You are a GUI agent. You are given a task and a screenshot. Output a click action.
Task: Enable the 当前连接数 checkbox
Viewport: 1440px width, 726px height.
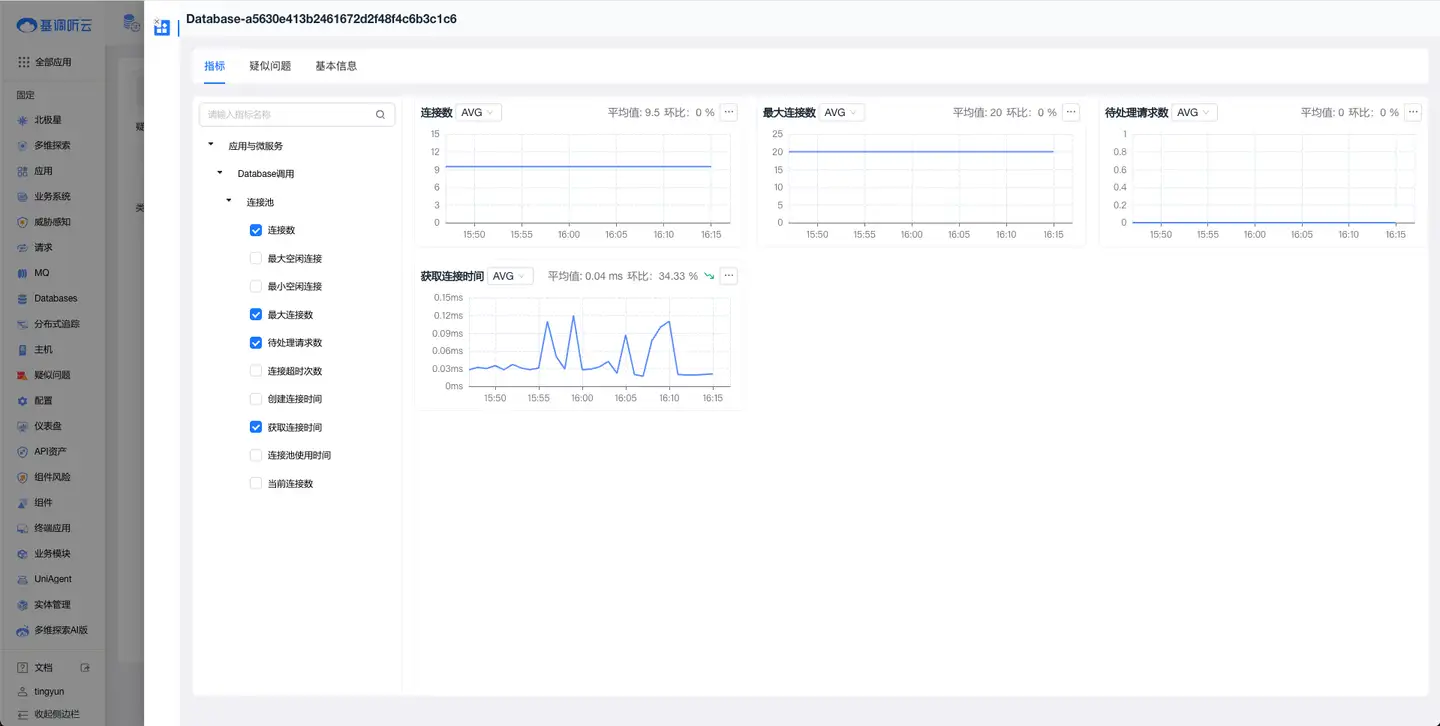pyautogui.click(x=256, y=484)
